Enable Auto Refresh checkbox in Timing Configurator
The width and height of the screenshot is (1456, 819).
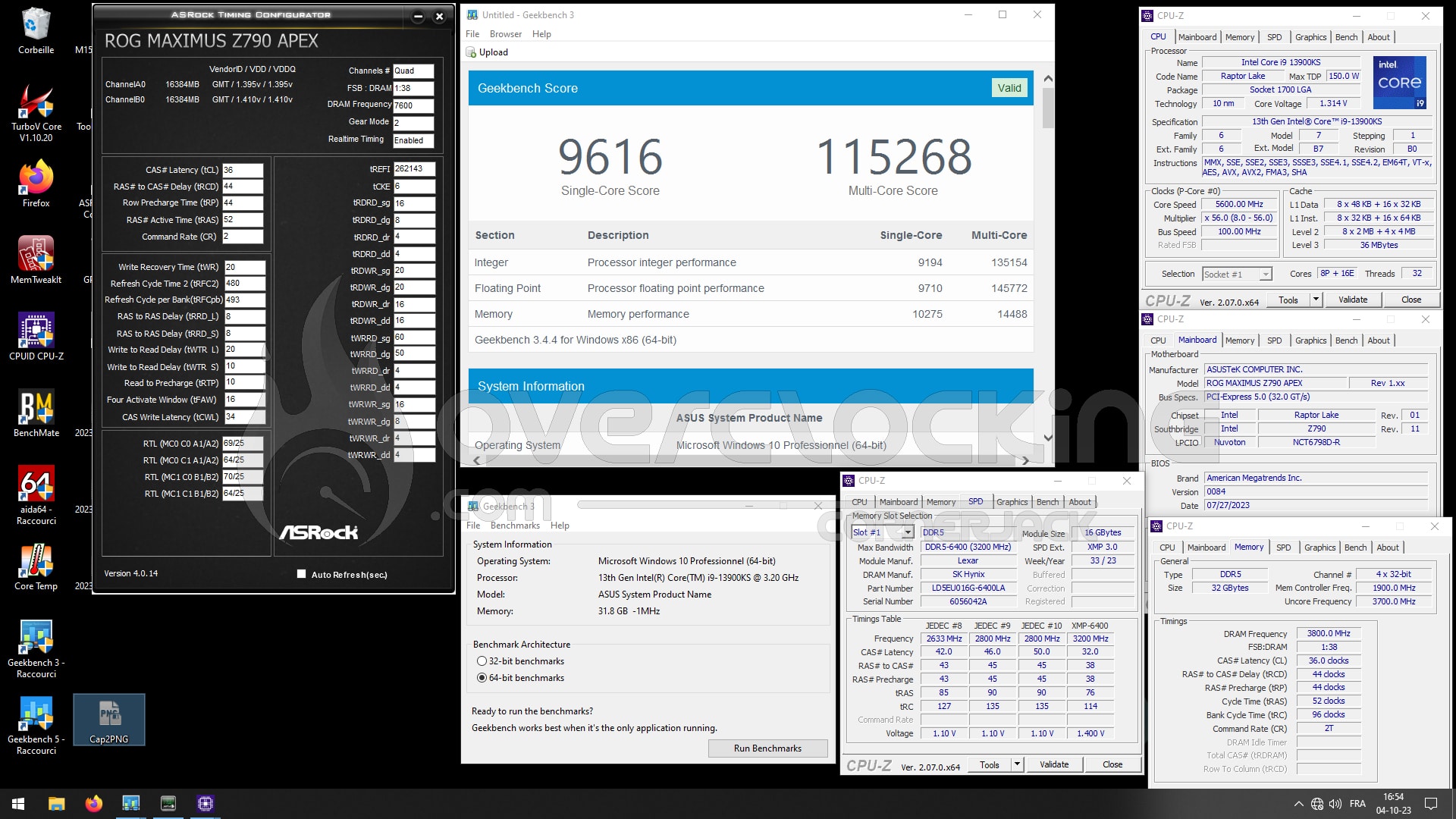pos(301,574)
